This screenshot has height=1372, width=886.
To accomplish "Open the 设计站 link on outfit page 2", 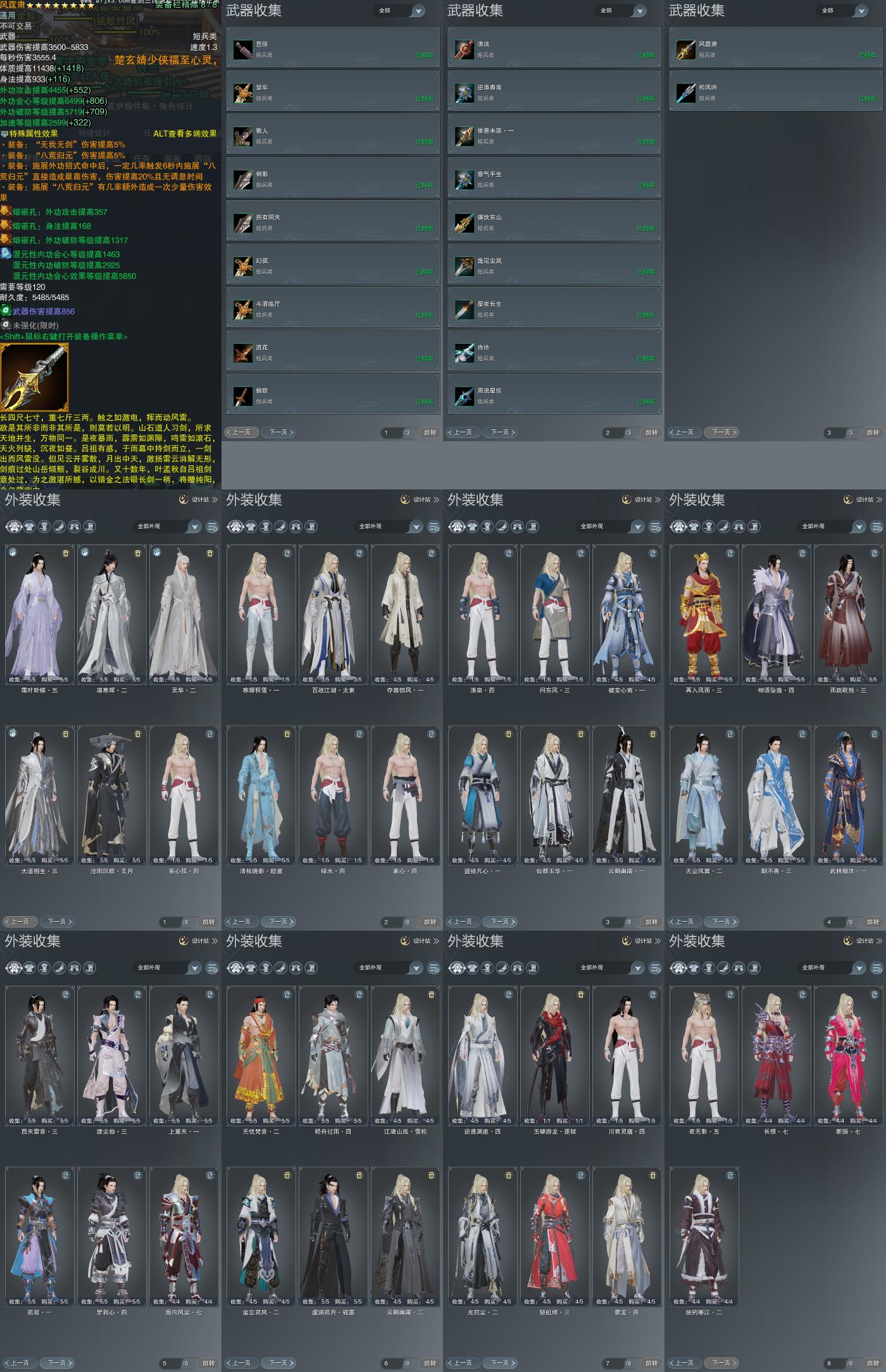I will (x=420, y=500).
